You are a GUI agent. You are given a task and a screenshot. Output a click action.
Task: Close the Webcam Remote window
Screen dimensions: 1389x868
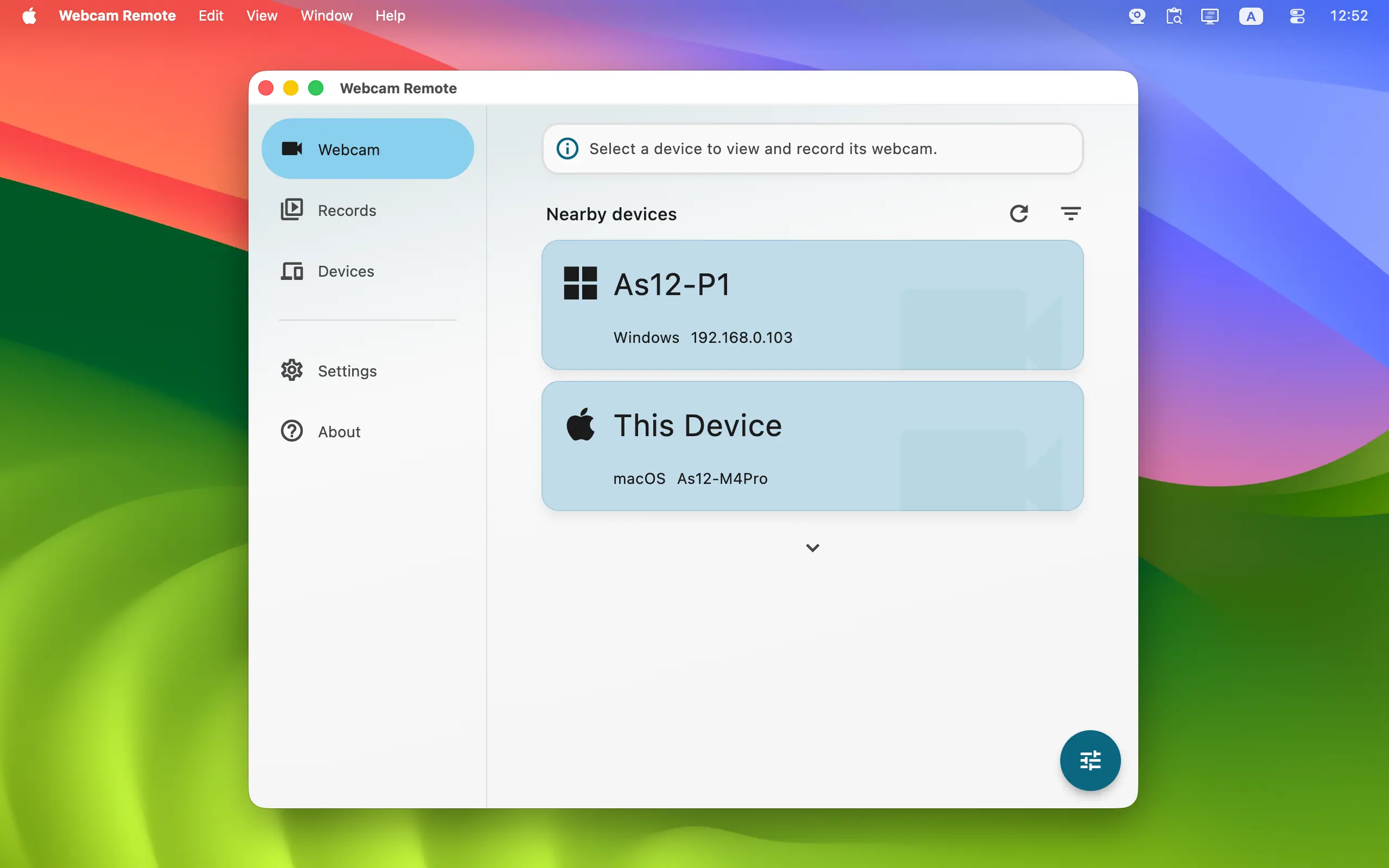266,88
